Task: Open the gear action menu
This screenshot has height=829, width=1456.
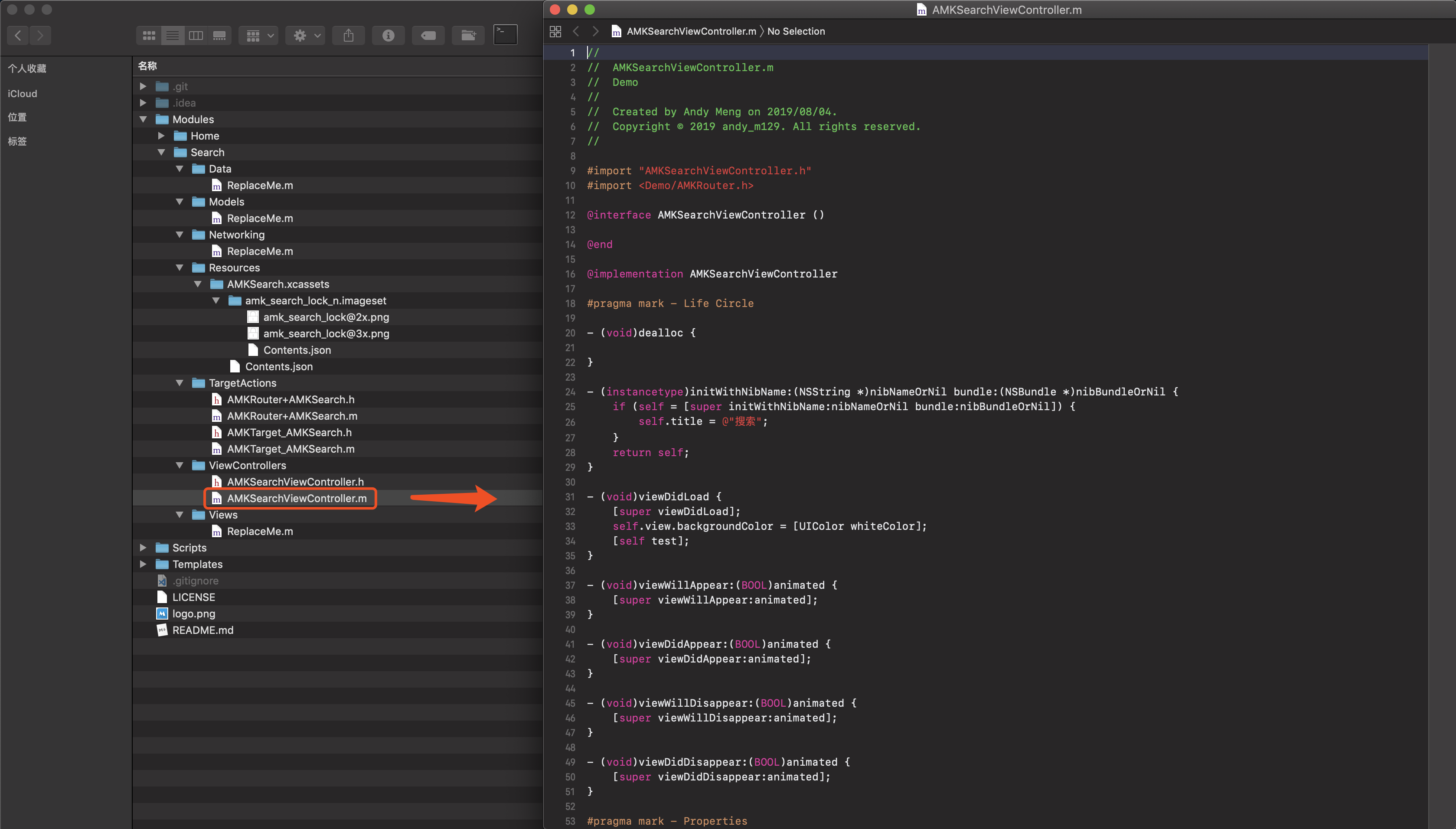Action: (306, 35)
